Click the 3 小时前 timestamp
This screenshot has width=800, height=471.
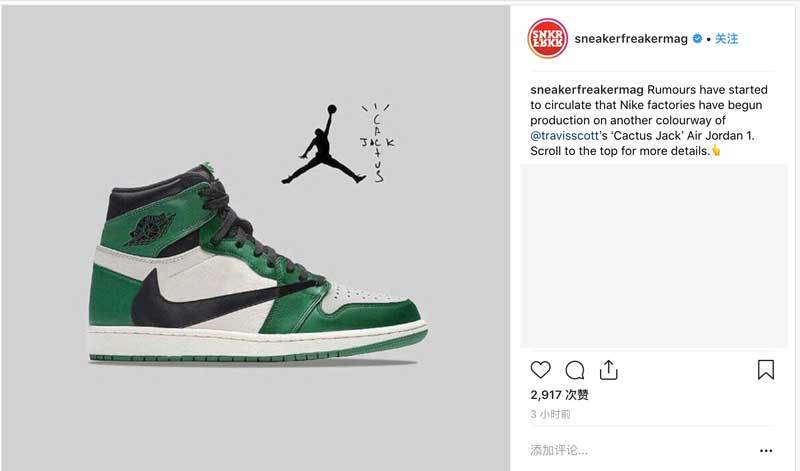550,414
